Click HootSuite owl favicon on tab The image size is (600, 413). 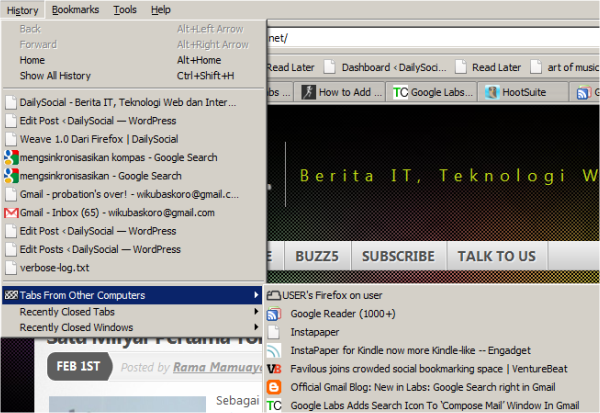[492, 92]
